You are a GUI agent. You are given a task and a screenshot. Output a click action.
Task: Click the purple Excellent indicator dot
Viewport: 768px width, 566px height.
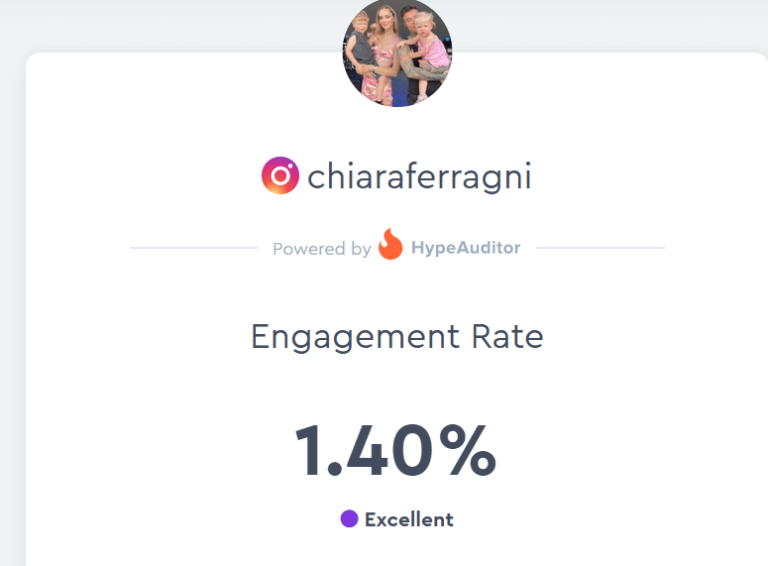[349, 519]
